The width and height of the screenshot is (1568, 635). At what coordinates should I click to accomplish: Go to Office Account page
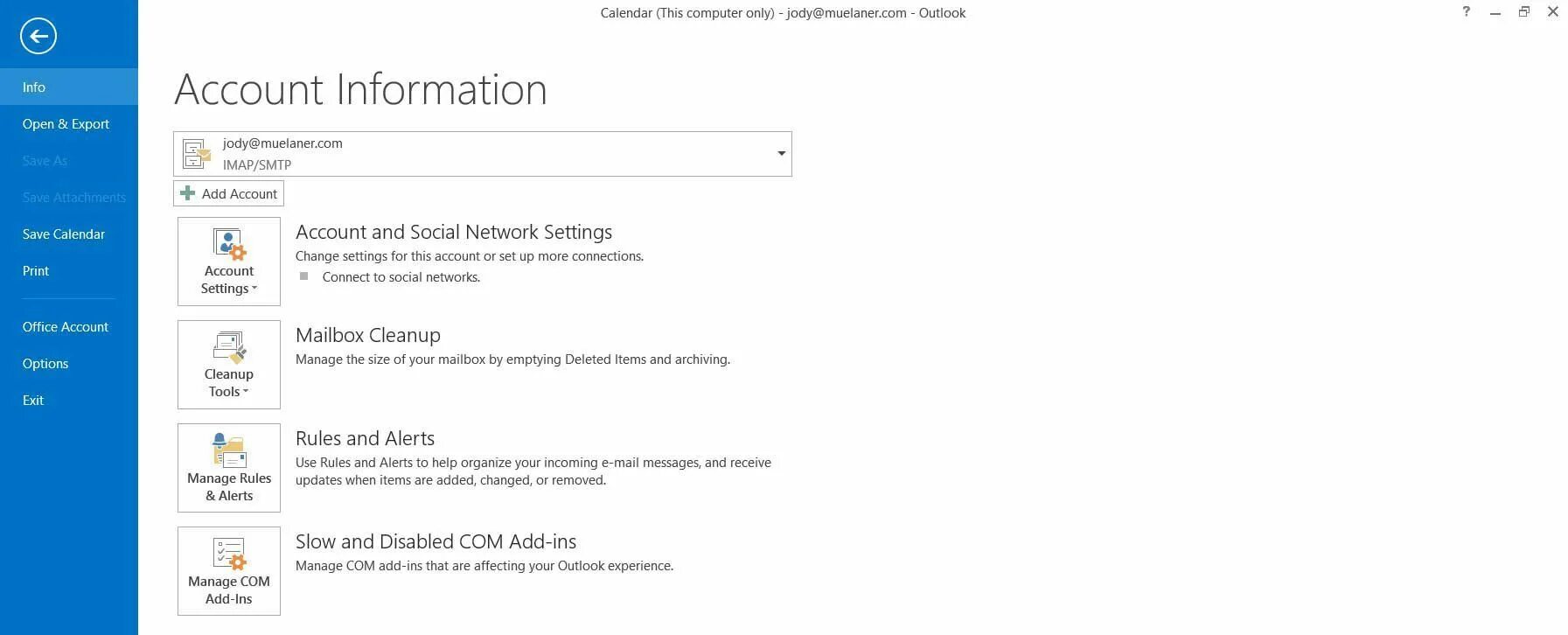point(66,327)
